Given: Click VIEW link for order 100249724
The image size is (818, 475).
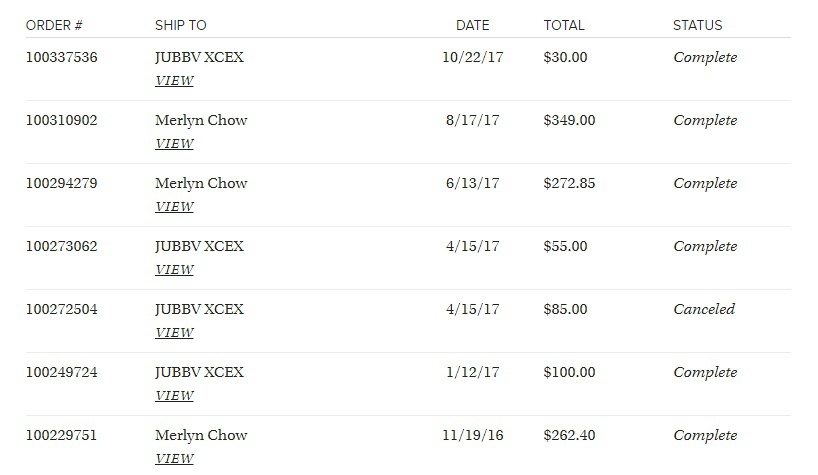Looking at the screenshot, I should pos(174,396).
